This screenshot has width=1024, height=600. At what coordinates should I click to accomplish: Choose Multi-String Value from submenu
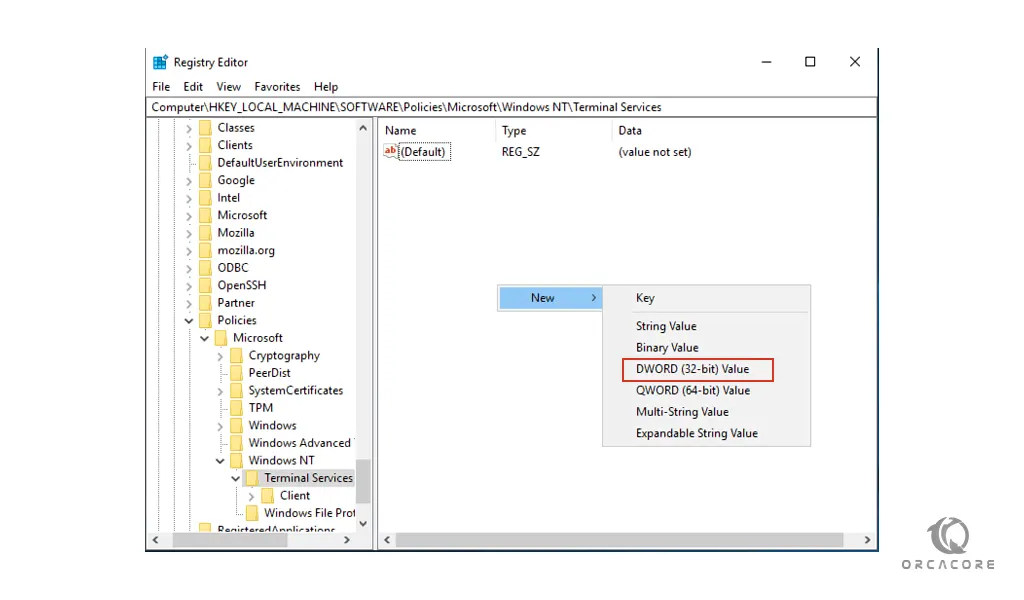(x=706, y=412)
